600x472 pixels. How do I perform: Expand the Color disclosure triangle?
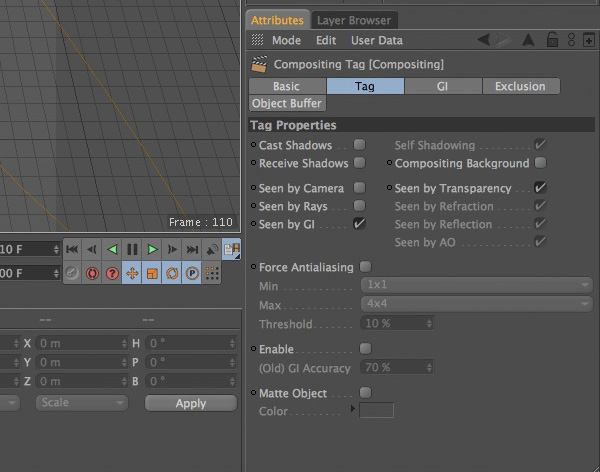[352, 409]
